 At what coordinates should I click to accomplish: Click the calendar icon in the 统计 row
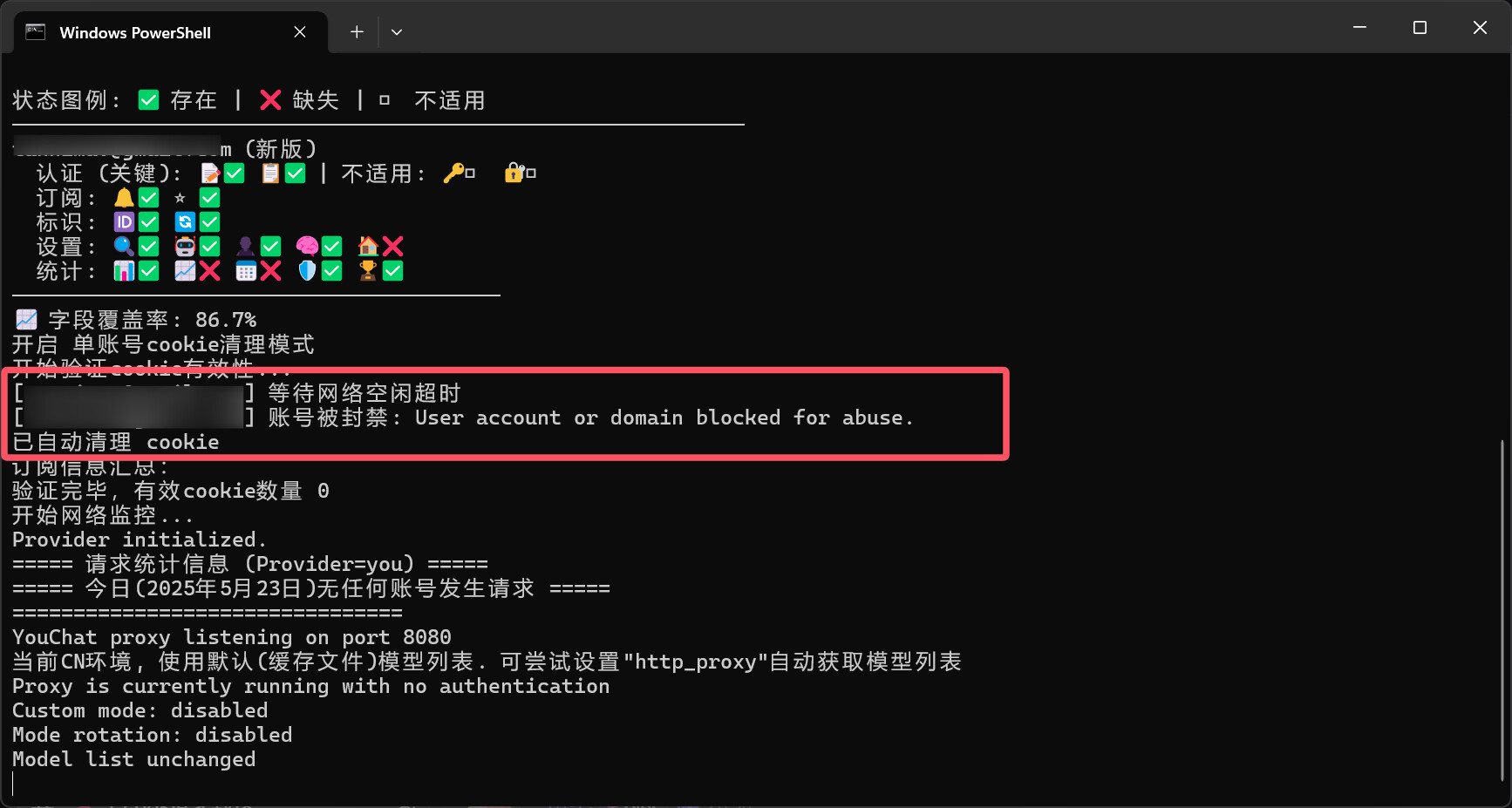(246, 271)
